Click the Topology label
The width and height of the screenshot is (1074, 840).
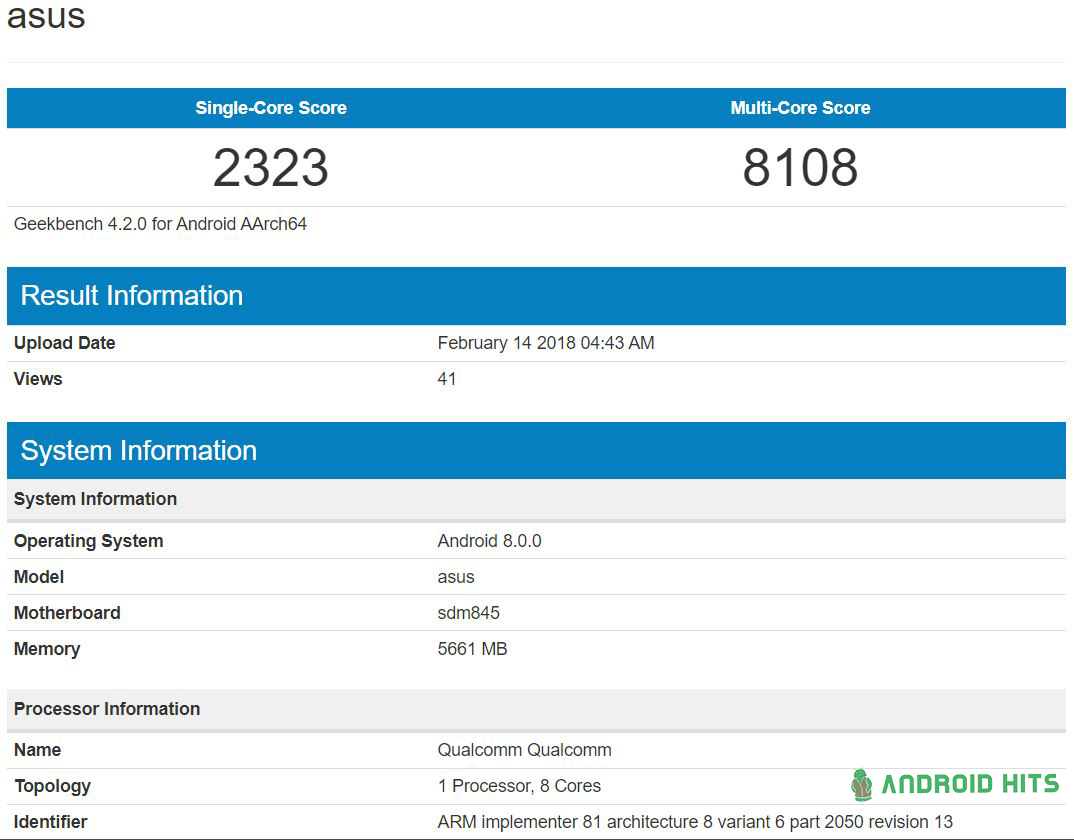point(53,787)
